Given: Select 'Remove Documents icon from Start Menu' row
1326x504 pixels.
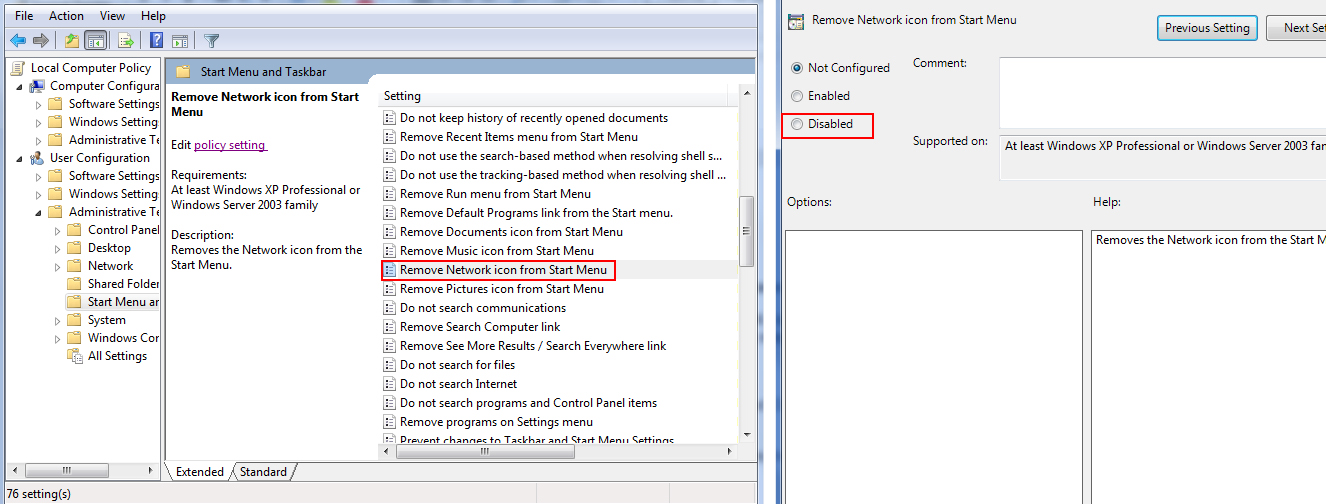Looking at the screenshot, I should (x=511, y=232).
